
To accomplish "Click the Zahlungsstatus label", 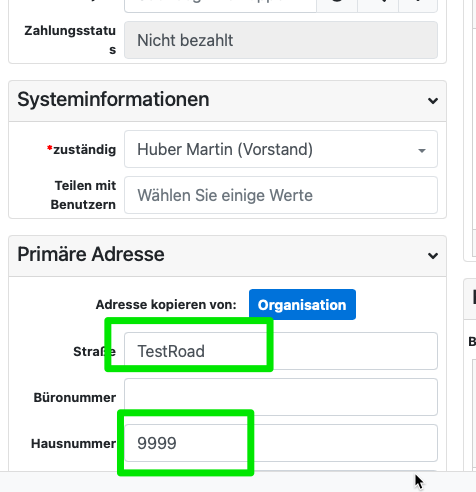I will click(70, 40).
